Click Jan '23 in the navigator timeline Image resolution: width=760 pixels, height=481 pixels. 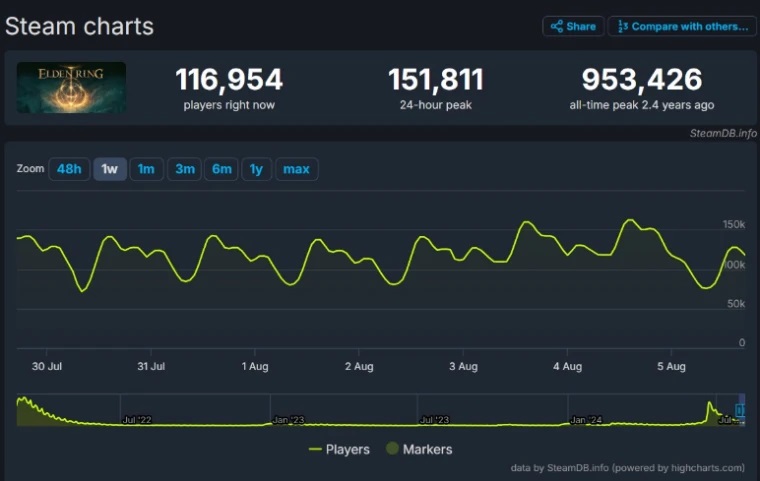click(x=288, y=419)
